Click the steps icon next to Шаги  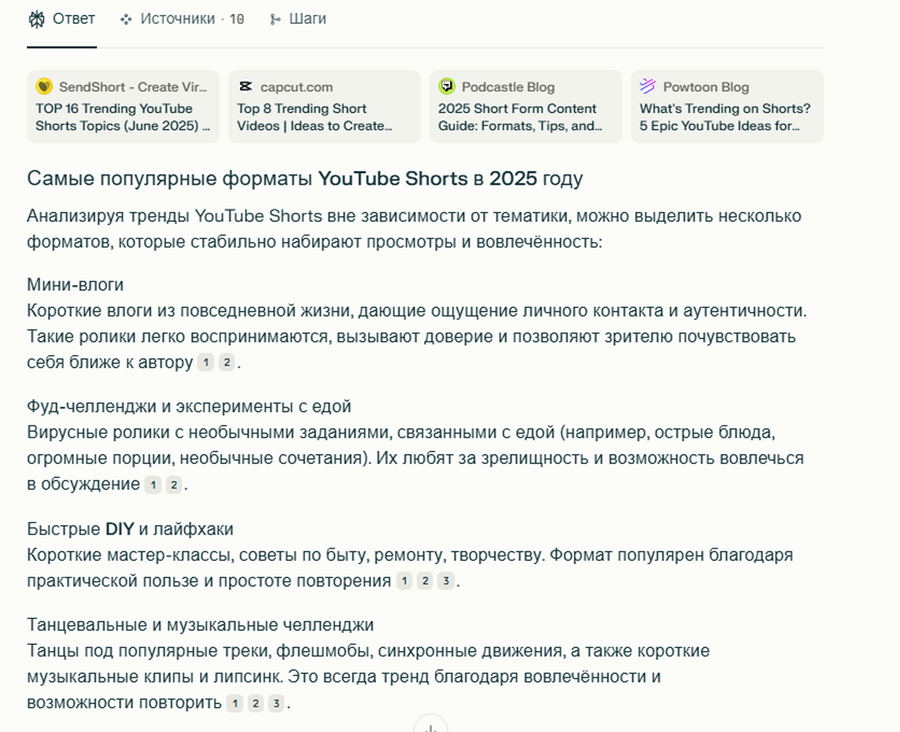pos(275,19)
